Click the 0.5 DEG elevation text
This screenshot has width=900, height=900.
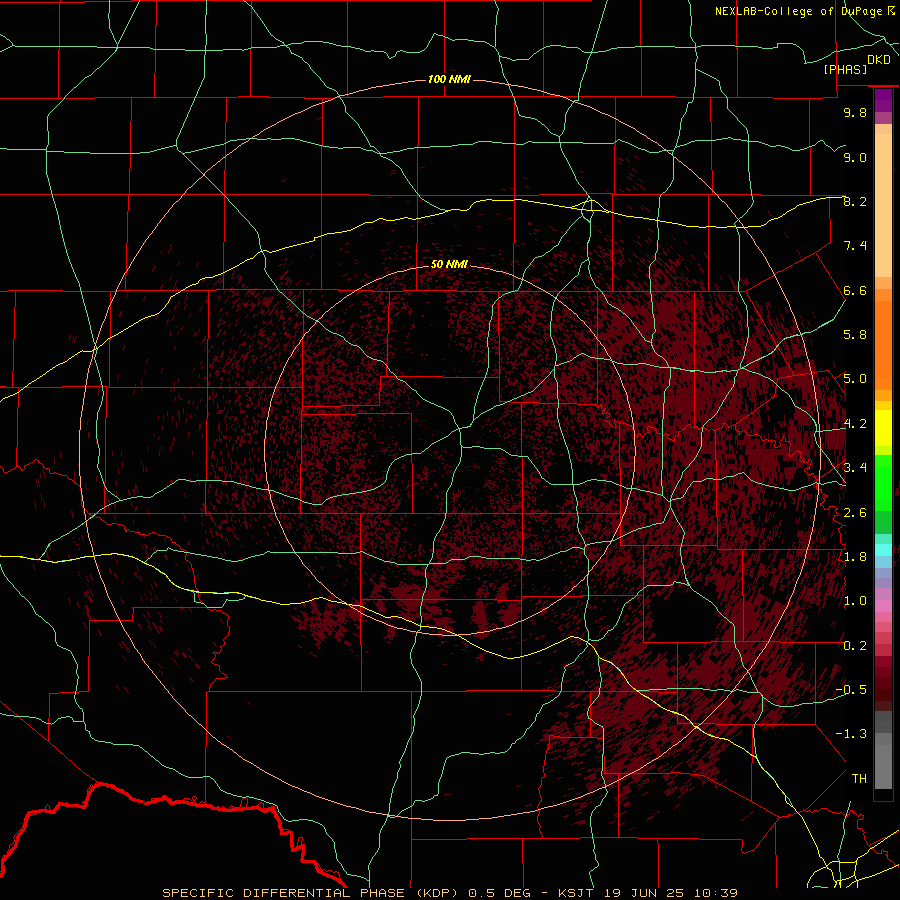coord(501,893)
